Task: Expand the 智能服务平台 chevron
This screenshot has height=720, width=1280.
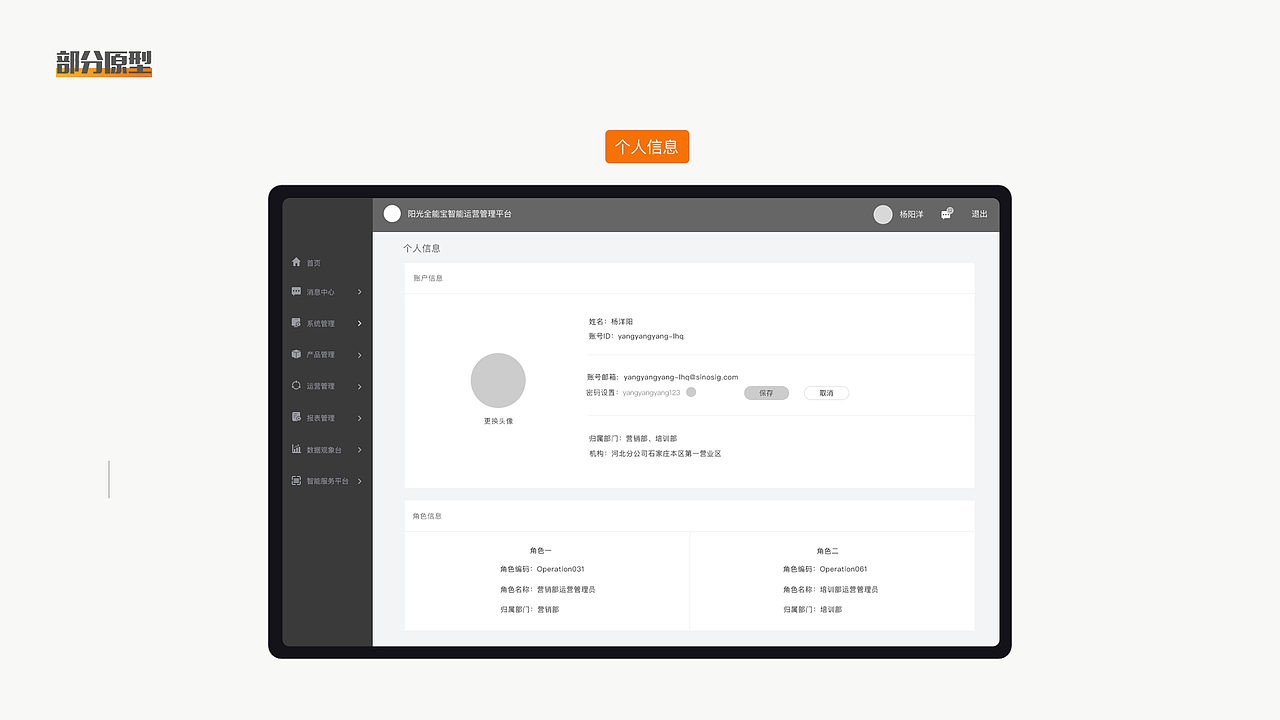Action: click(360, 481)
